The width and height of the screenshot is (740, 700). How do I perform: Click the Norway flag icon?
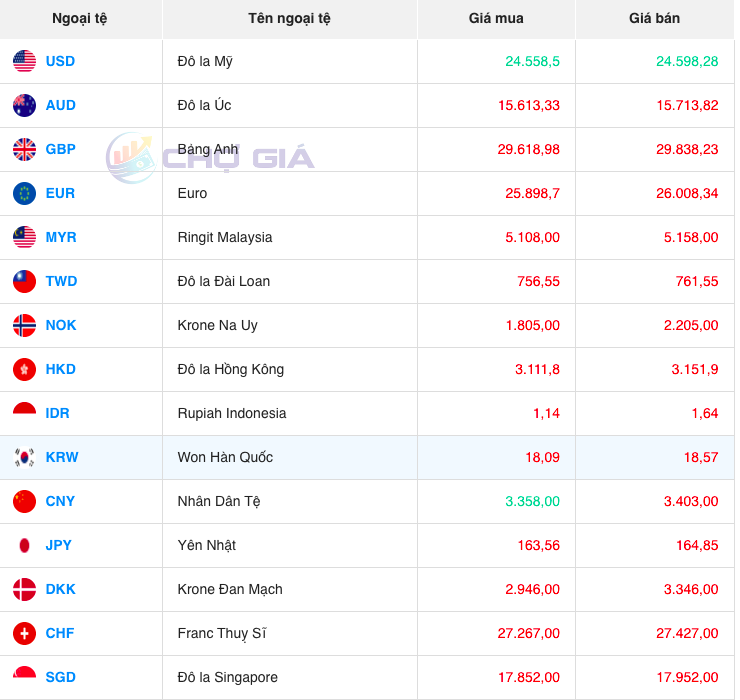(24, 325)
